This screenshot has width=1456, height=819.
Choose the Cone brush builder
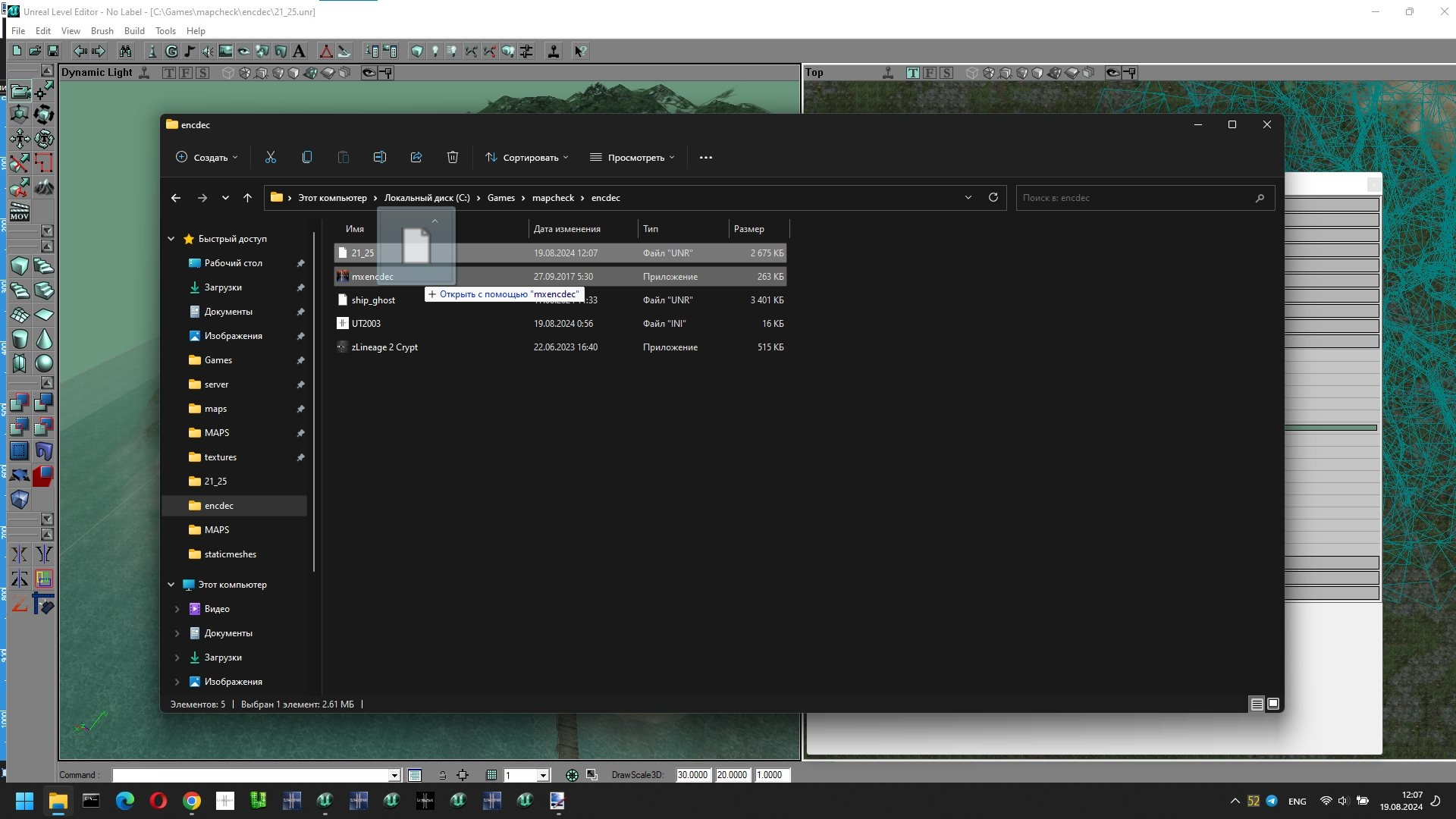(44, 339)
